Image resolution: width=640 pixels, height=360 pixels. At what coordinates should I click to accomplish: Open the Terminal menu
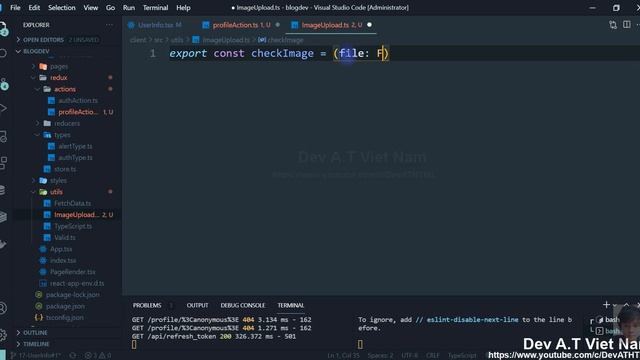click(155, 7)
